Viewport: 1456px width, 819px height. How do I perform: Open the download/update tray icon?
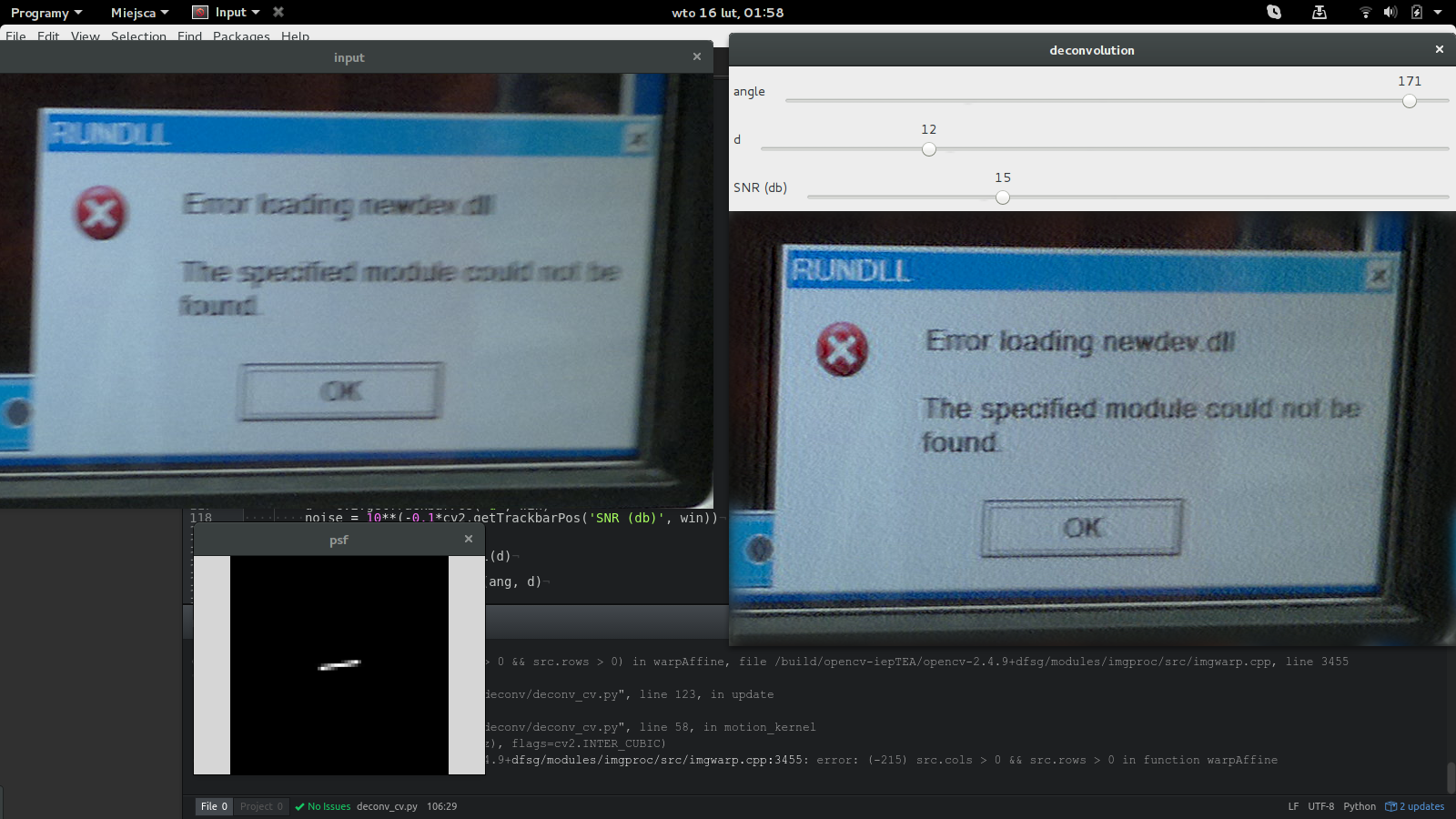point(1319,12)
